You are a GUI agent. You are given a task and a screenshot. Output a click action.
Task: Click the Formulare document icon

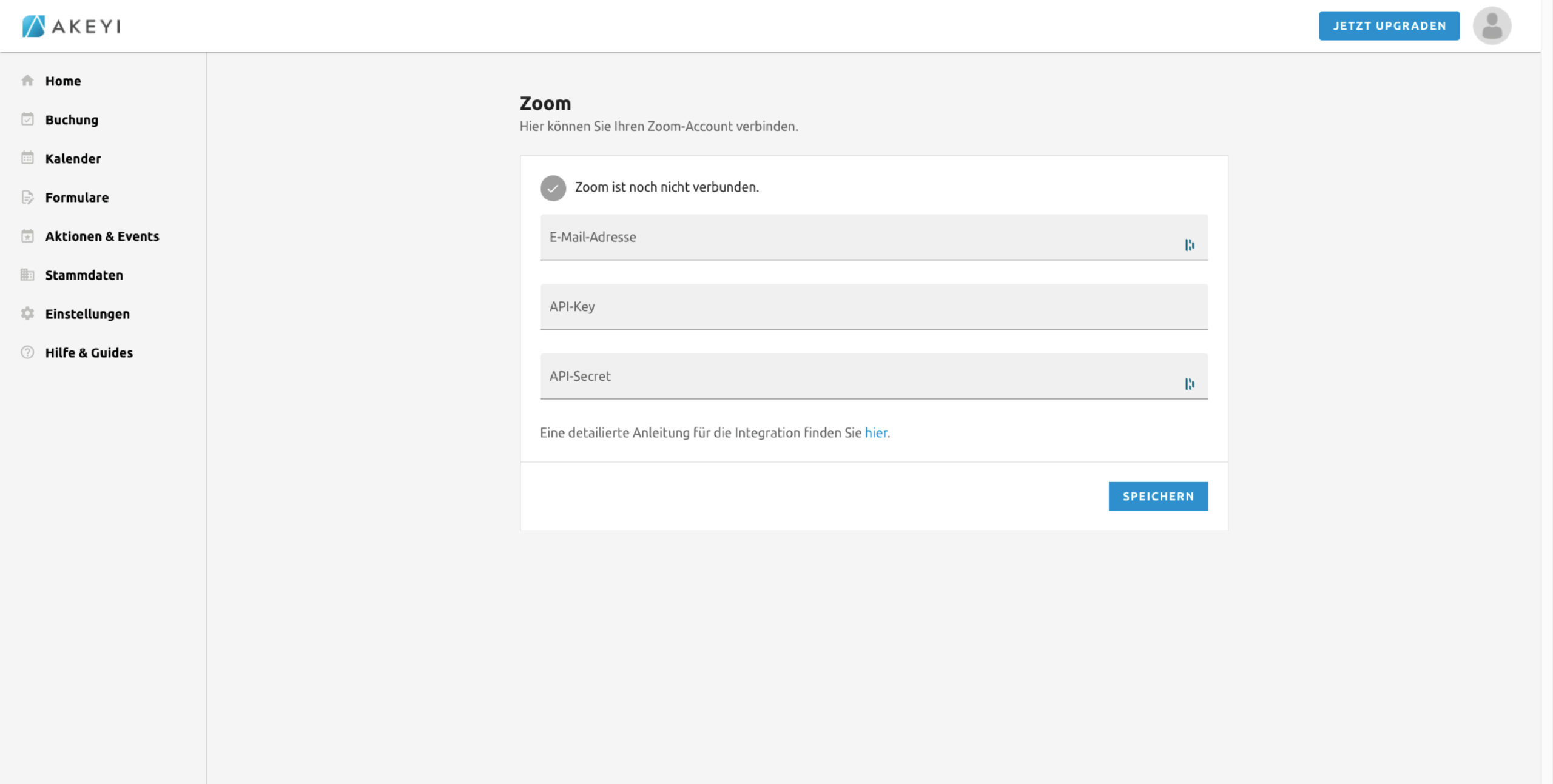tap(27, 197)
